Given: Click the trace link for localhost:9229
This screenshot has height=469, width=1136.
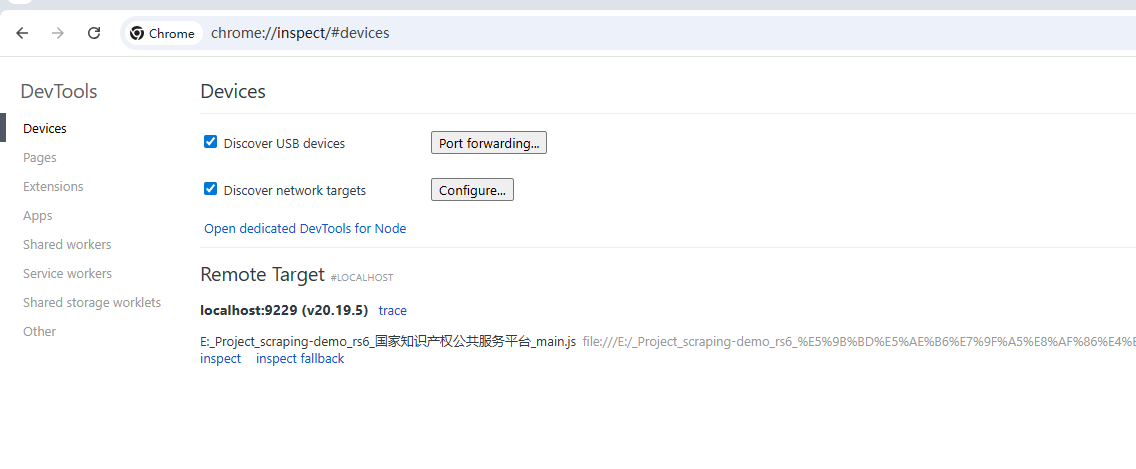Looking at the screenshot, I should tap(392, 310).
